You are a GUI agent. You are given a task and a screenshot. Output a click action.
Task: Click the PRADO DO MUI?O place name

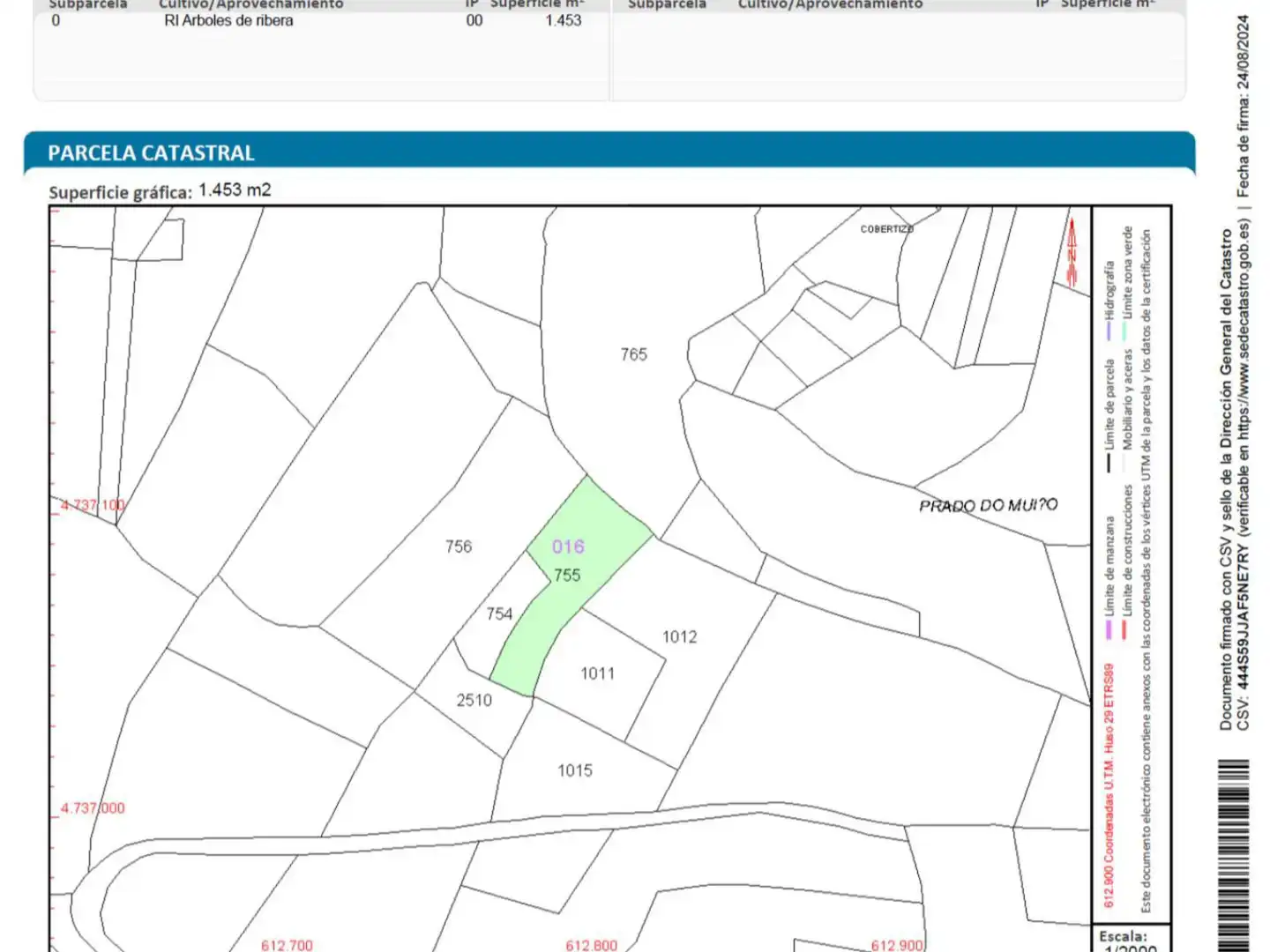click(x=988, y=505)
